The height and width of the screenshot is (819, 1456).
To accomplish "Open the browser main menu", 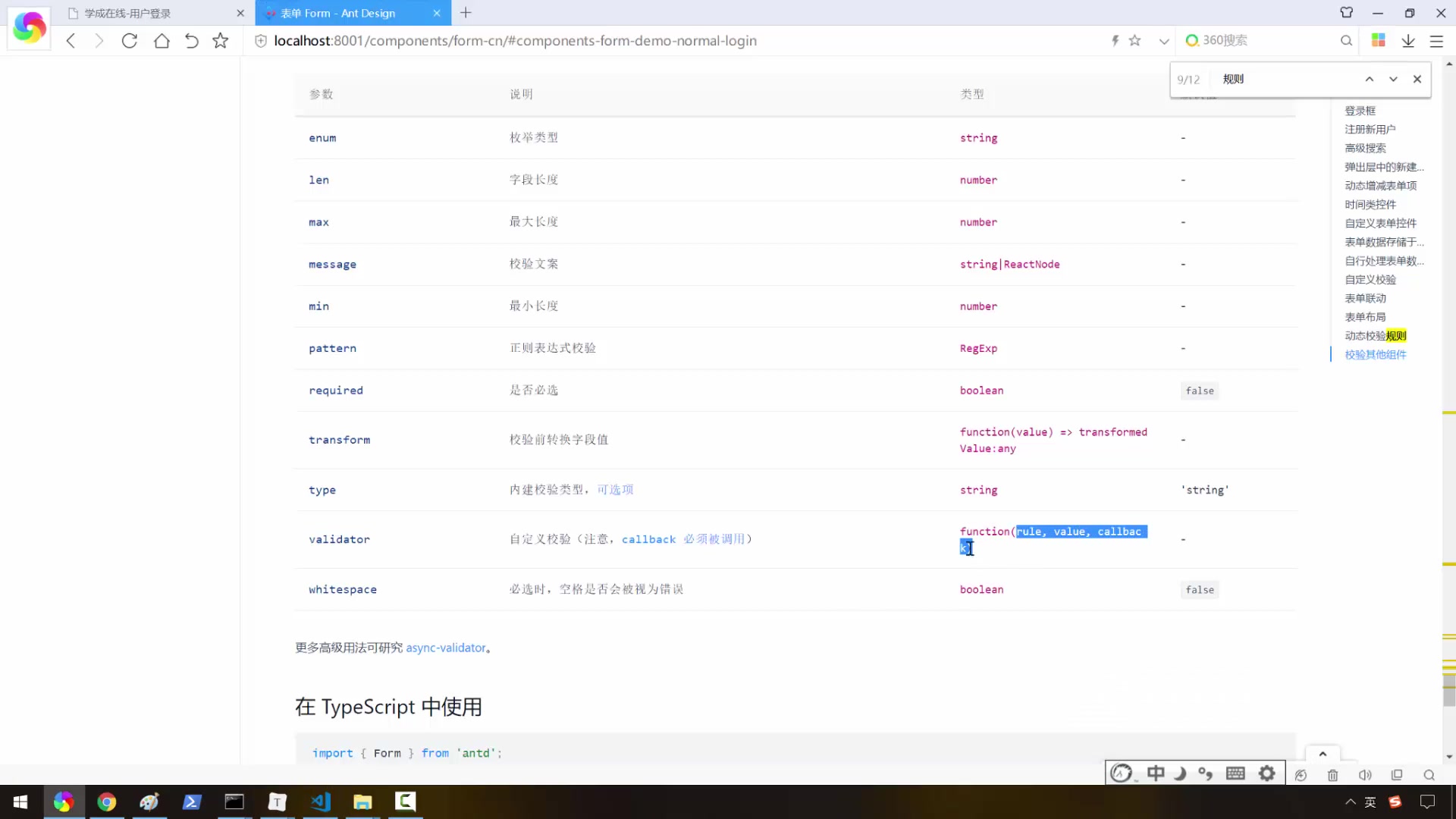I will coord(1436,41).
